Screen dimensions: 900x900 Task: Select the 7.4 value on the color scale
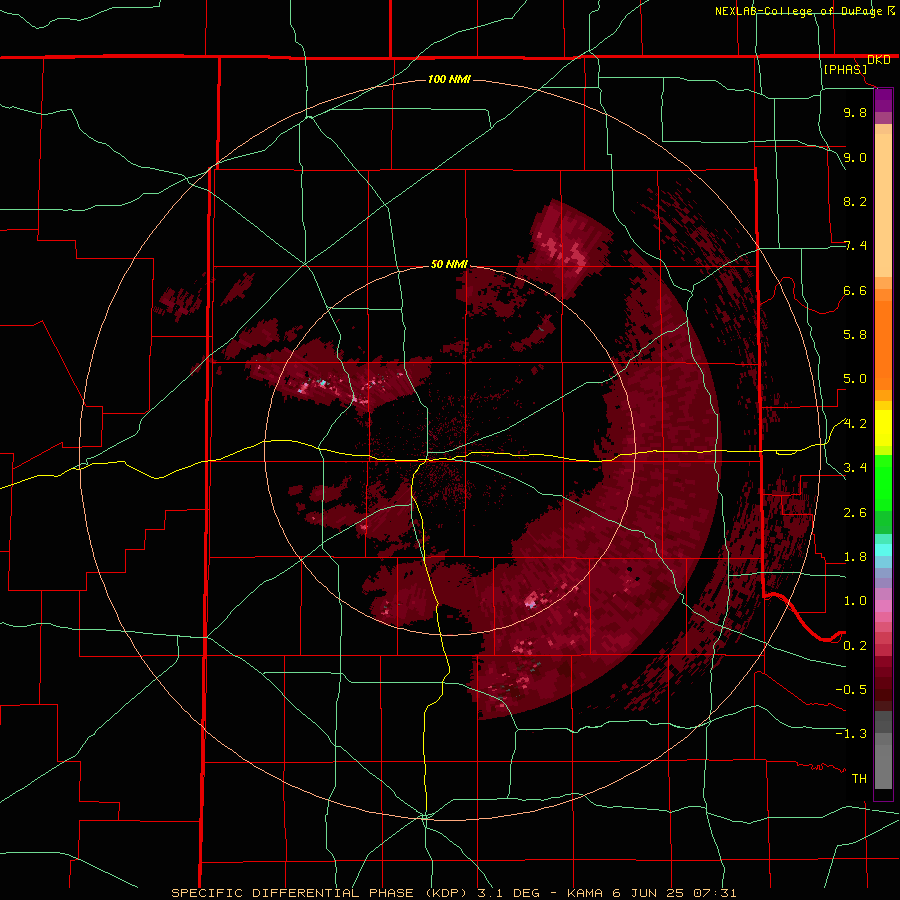coord(855,246)
